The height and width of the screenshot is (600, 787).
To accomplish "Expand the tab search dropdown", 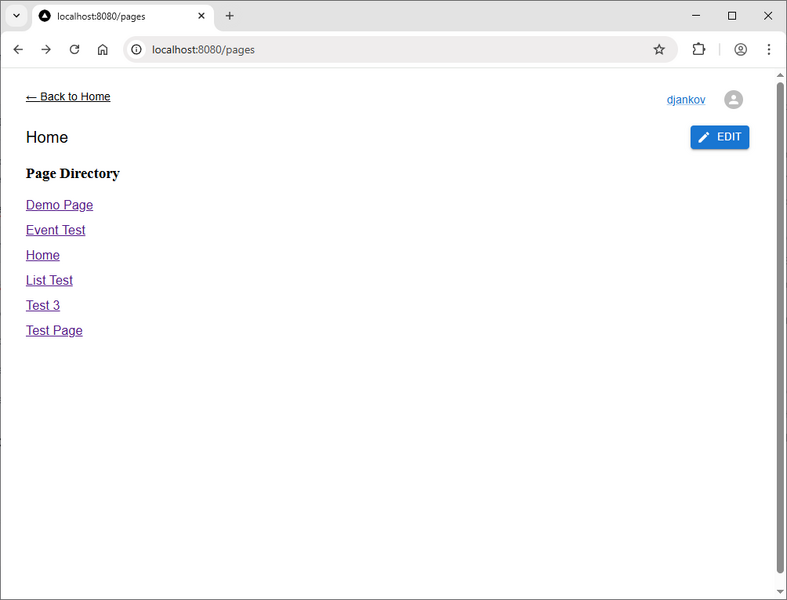I will [17, 16].
